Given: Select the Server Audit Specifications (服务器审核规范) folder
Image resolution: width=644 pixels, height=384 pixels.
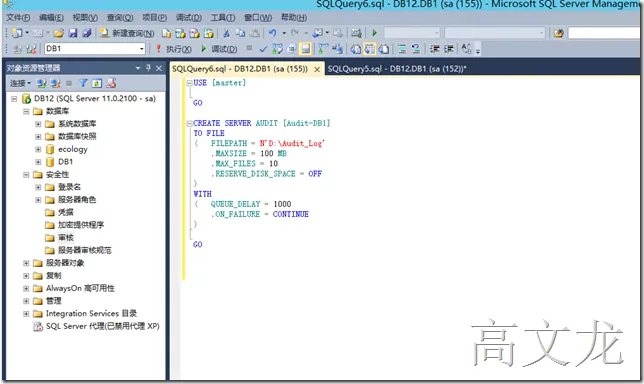Looking at the screenshot, I should [x=78, y=250].
